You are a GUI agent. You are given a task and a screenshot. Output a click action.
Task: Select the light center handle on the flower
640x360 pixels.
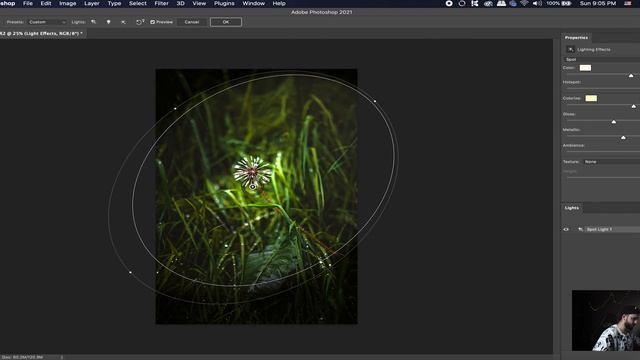pyautogui.click(x=253, y=187)
